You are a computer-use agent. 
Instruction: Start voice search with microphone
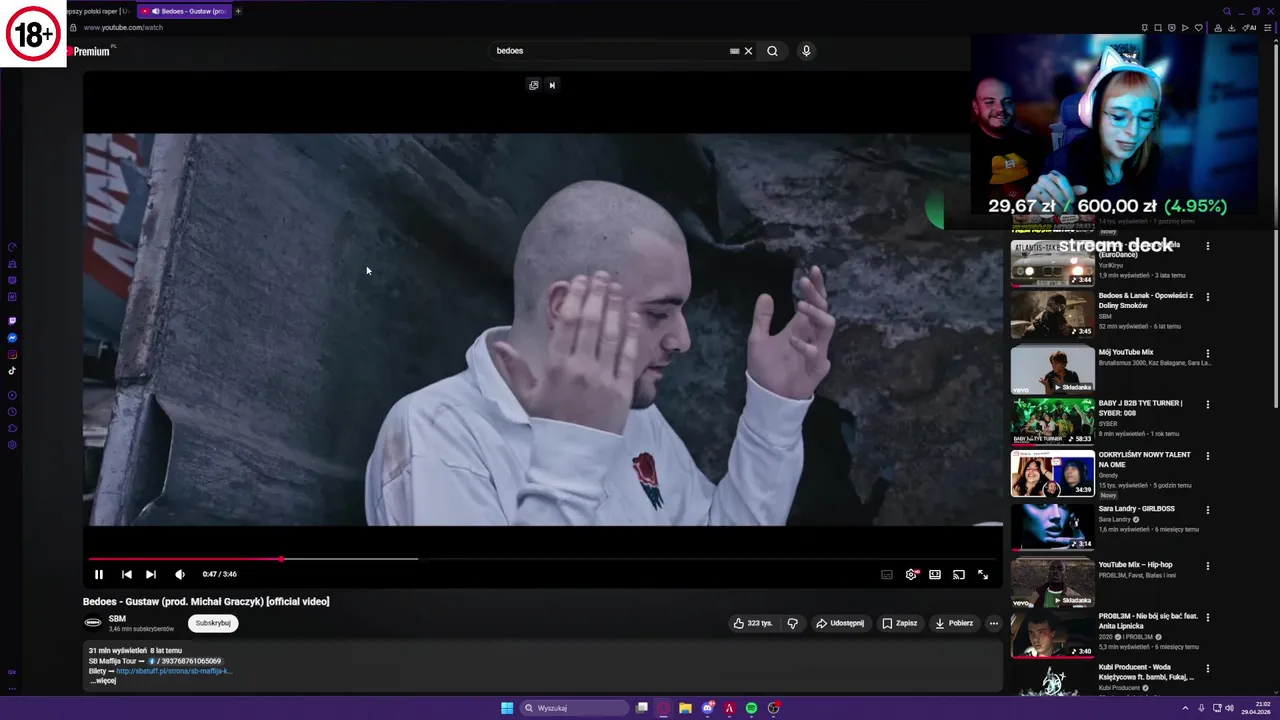click(x=806, y=51)
